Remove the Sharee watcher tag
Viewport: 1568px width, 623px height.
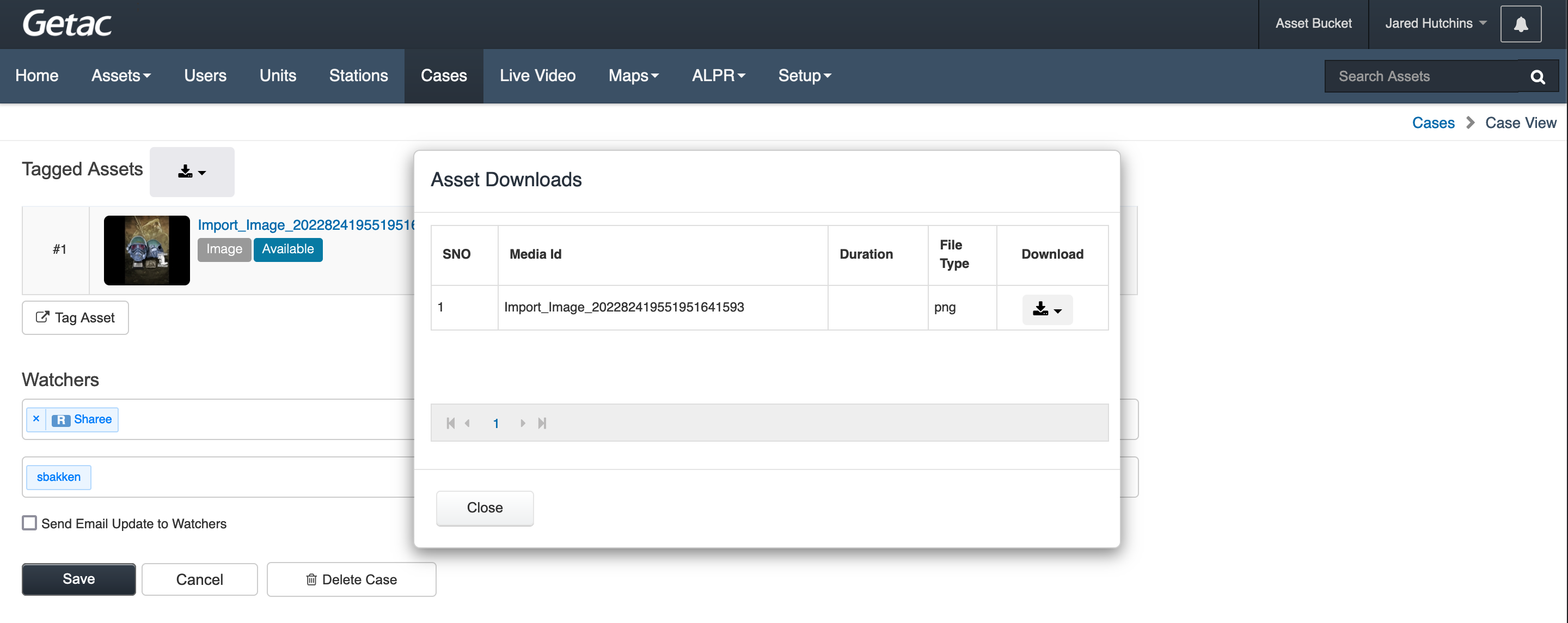click(36, 418)
